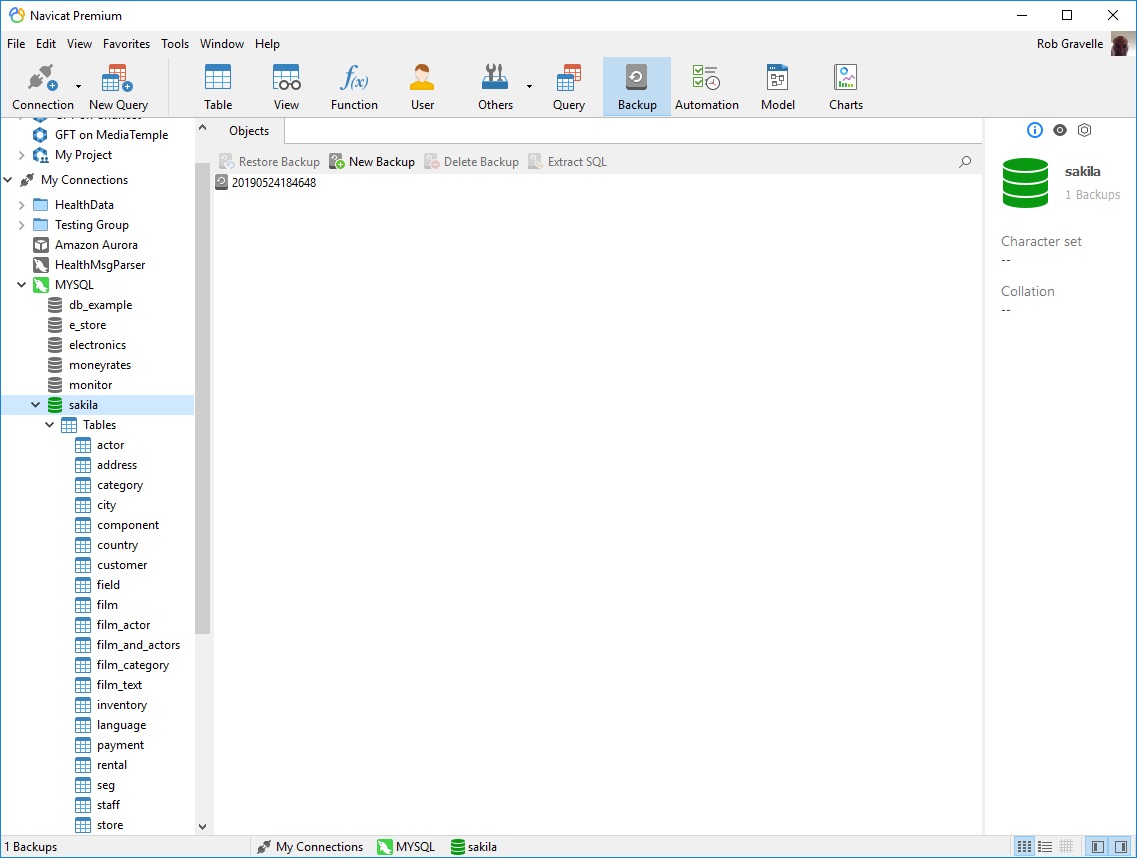This screenshot has width=1137, height=858.
Task: Open the Help menu
Action: [267, 44]
